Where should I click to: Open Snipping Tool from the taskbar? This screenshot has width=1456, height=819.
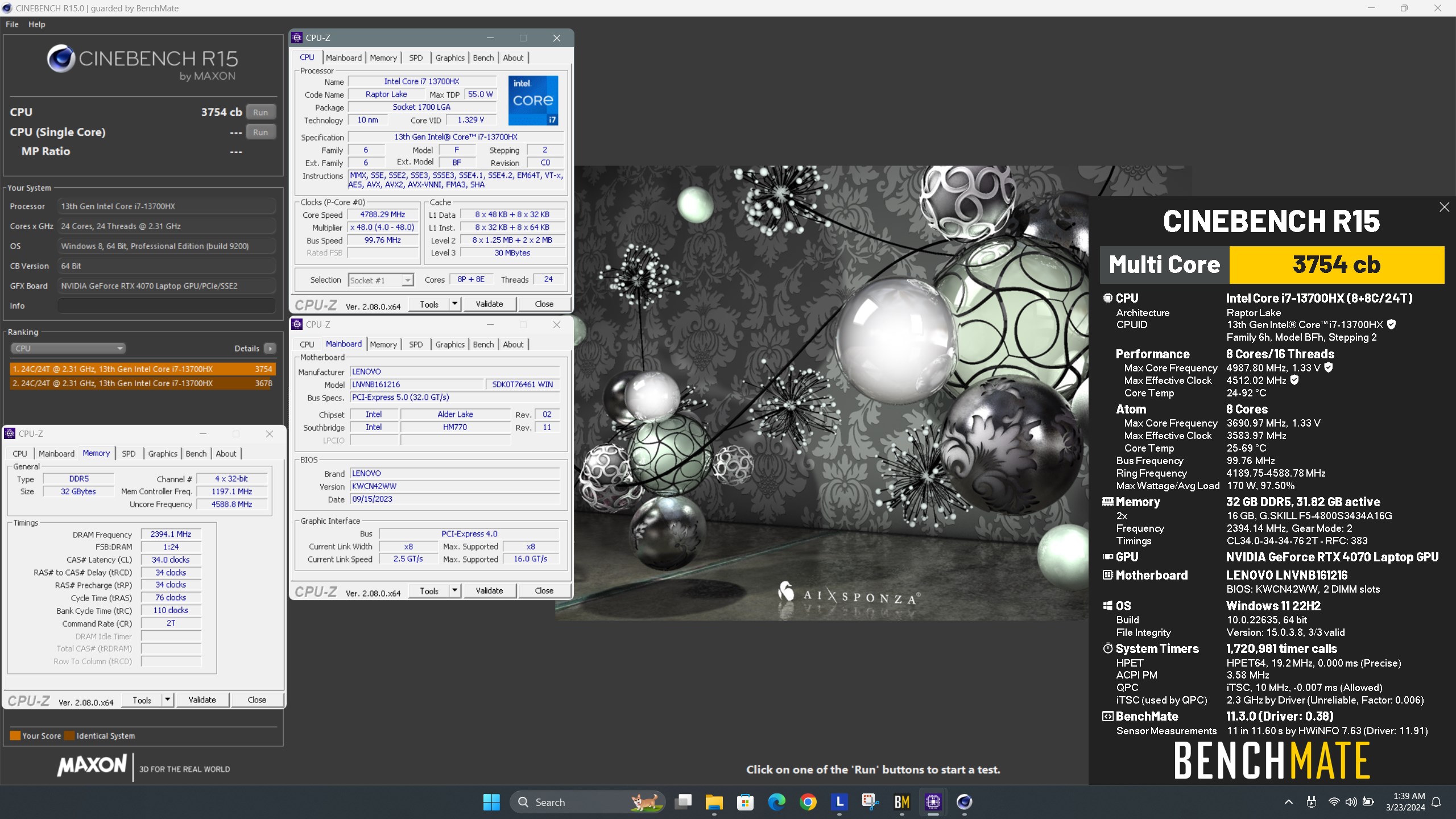[x=870, y=802]
